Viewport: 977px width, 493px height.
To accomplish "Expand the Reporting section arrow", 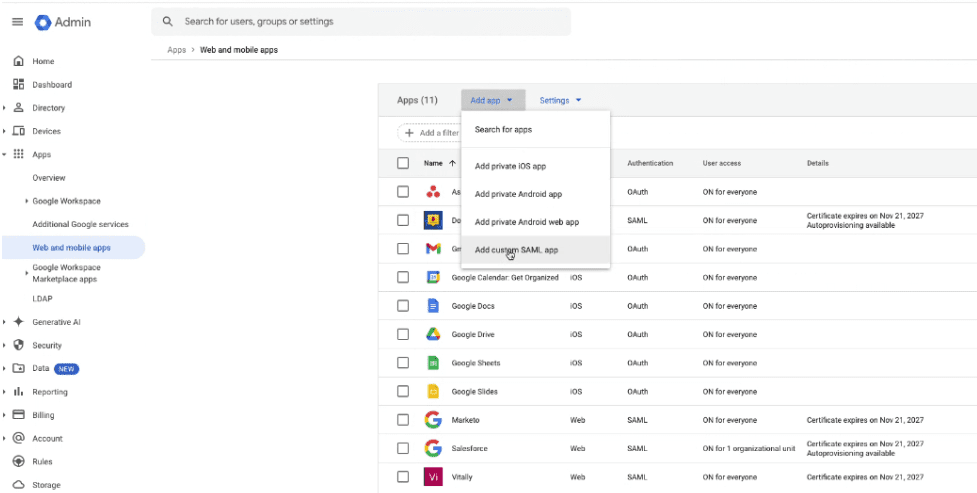I will pyautogui.click(x=4, y=392).
